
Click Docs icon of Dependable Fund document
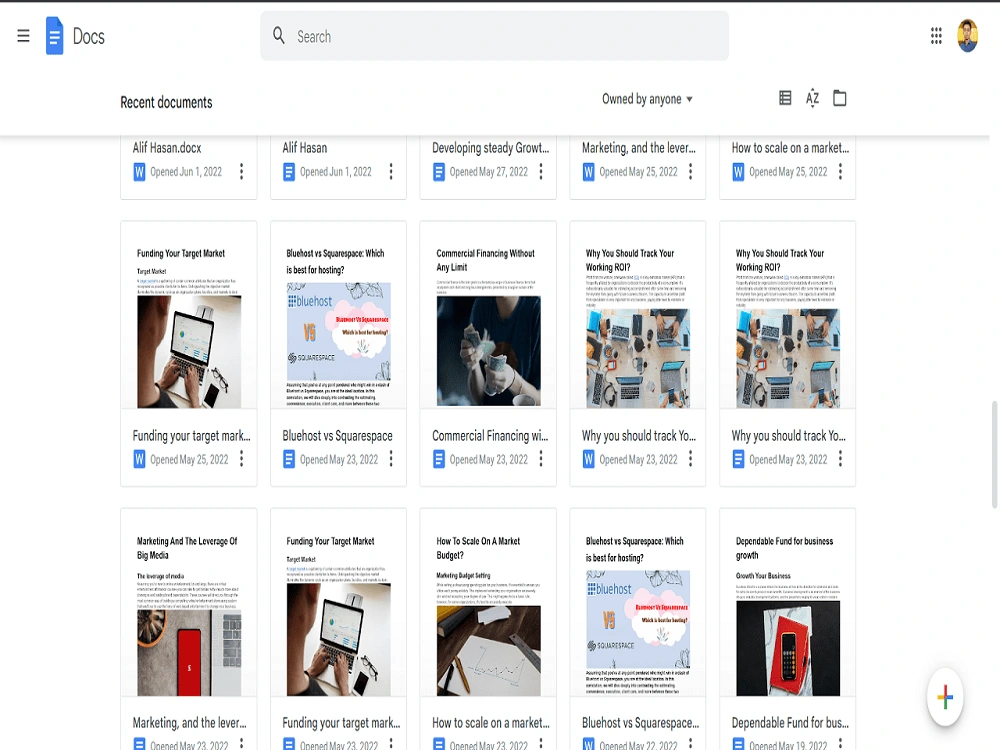(739, 744)
